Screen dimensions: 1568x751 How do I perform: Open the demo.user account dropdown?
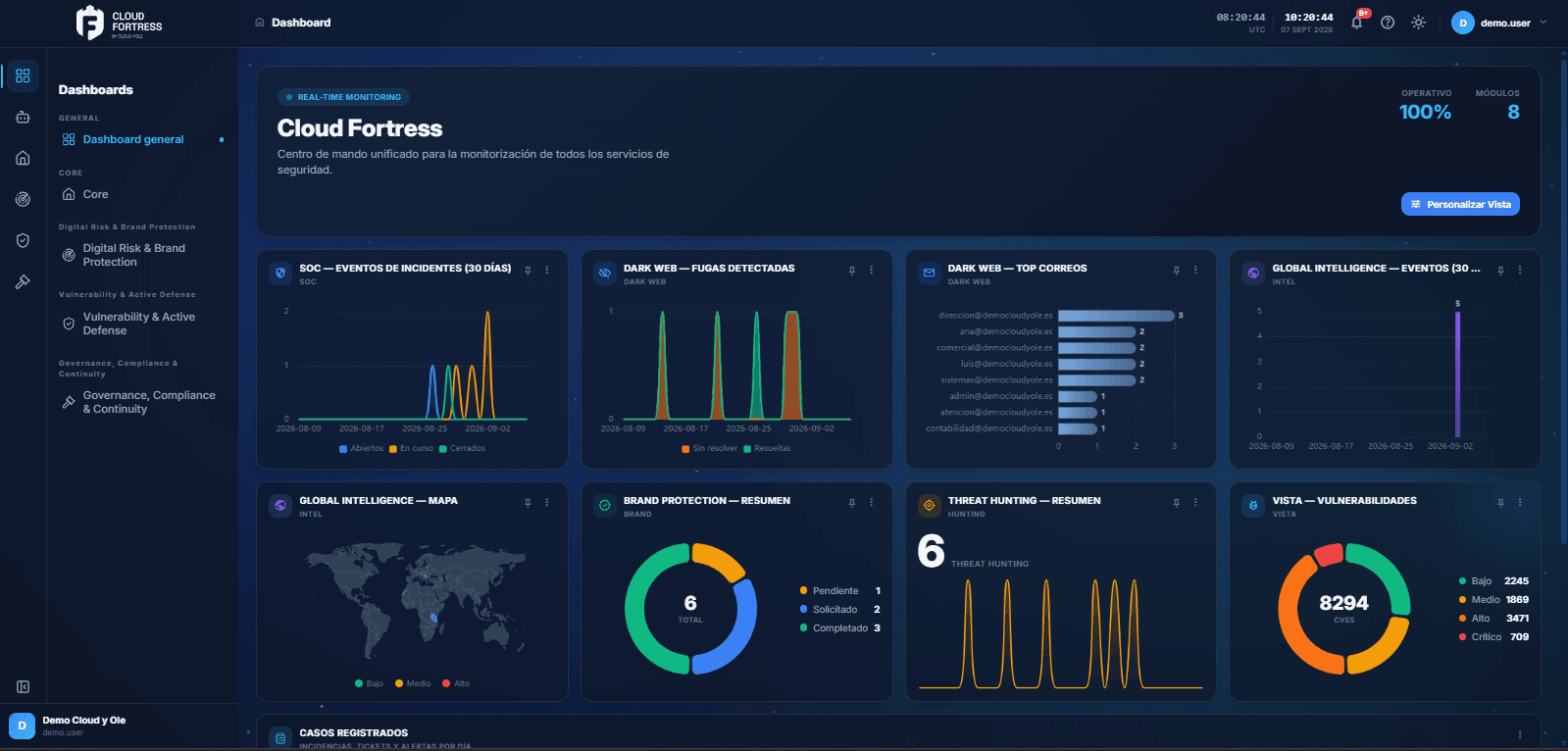pos(1499,23)
